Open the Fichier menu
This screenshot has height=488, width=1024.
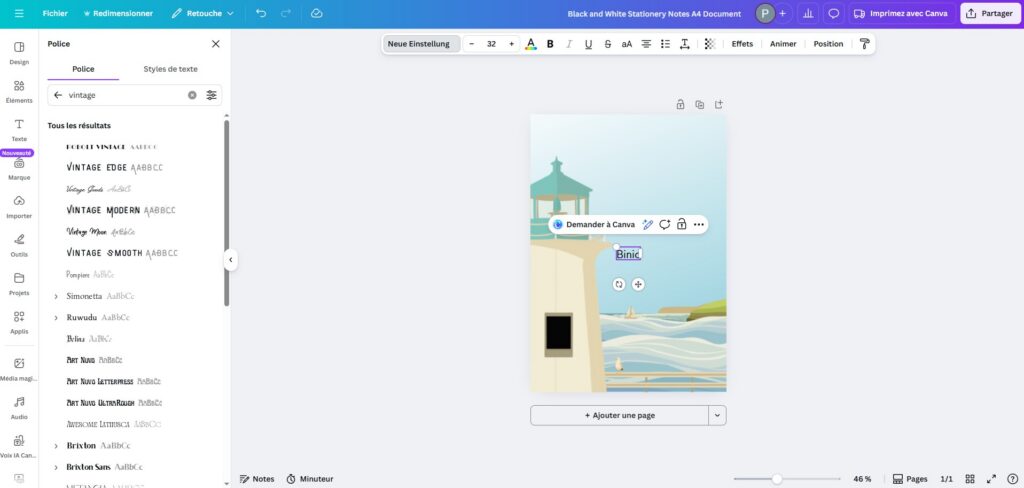55,13
